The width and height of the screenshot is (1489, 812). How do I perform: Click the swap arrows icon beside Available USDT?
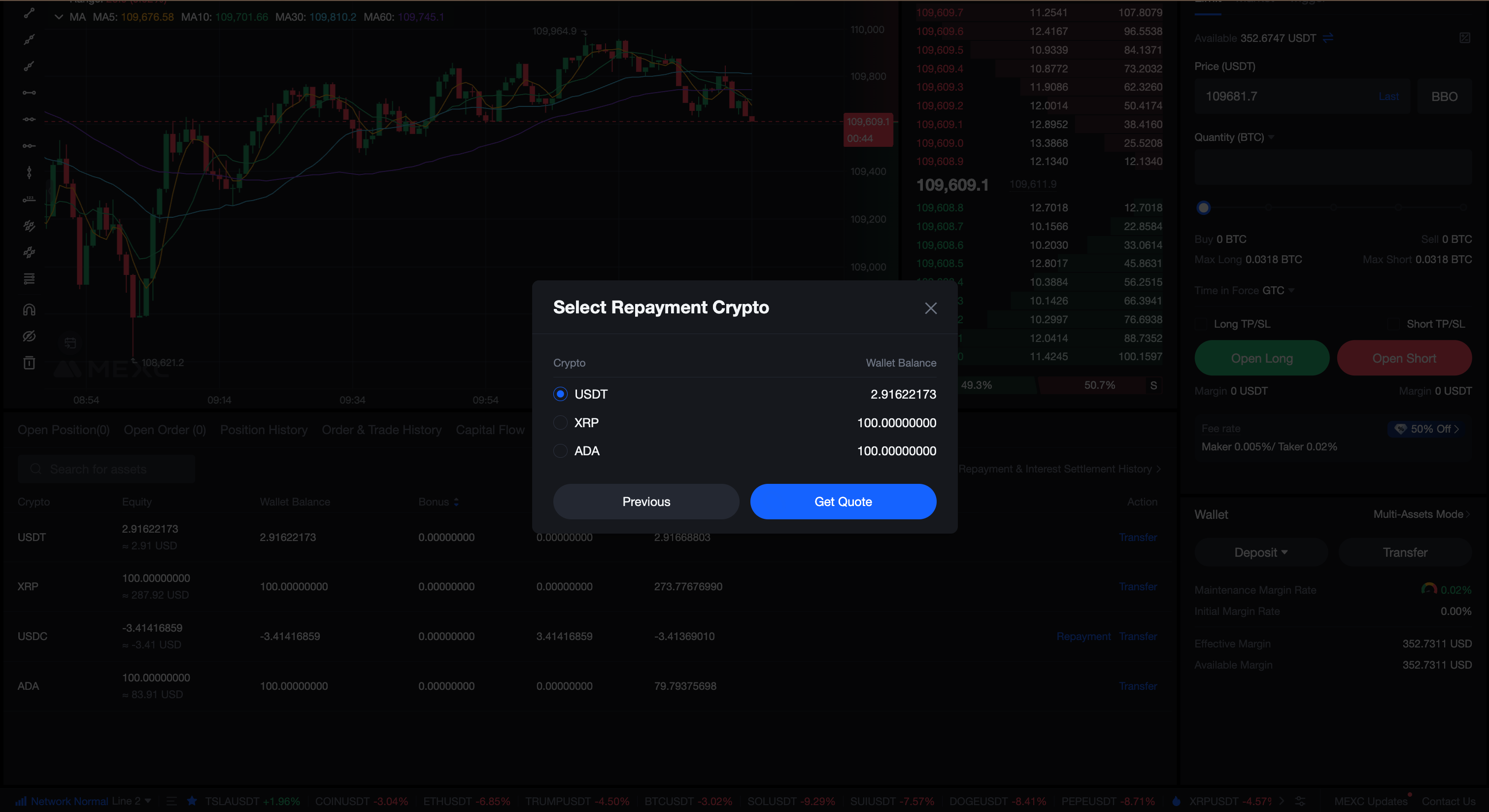[x=1328, y=38]
